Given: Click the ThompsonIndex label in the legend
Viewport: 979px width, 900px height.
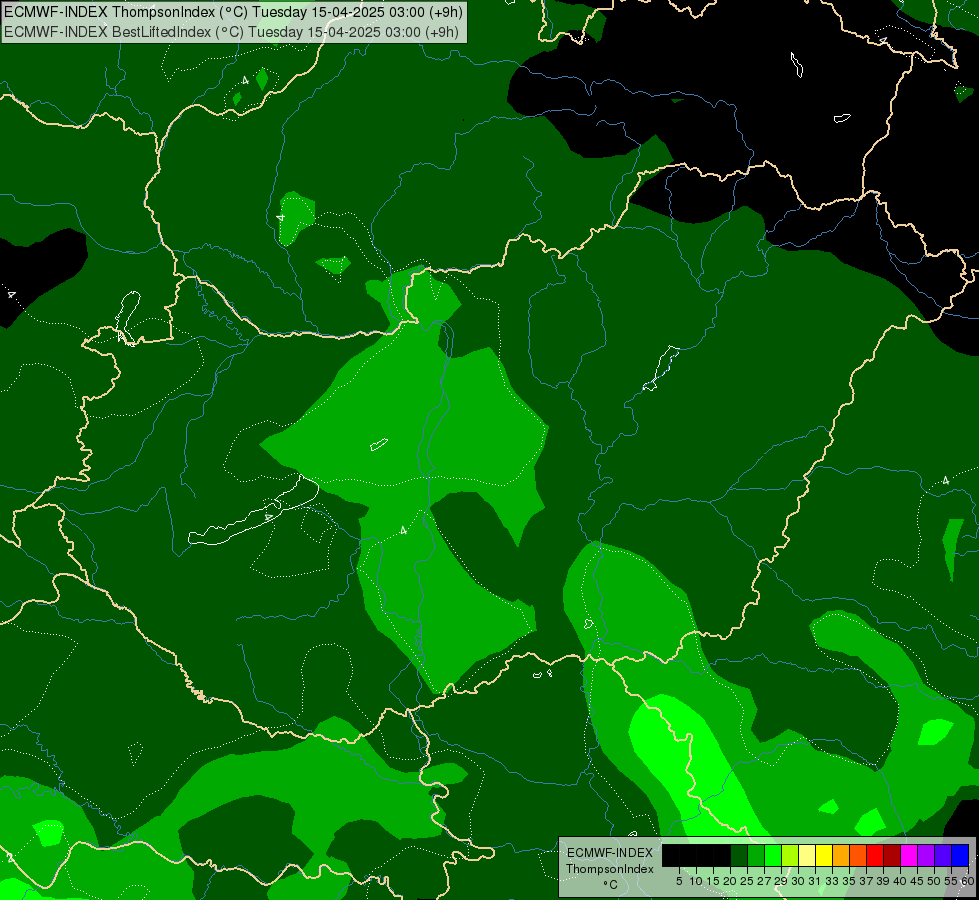Looking at the screenshot, I should click(610, 869).
